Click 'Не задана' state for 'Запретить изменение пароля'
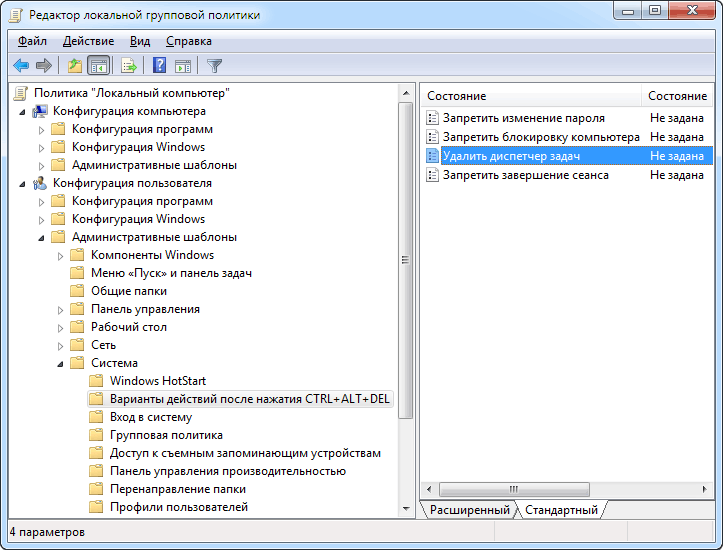This screenshot has height=550, width=723. tap(677, 118)
